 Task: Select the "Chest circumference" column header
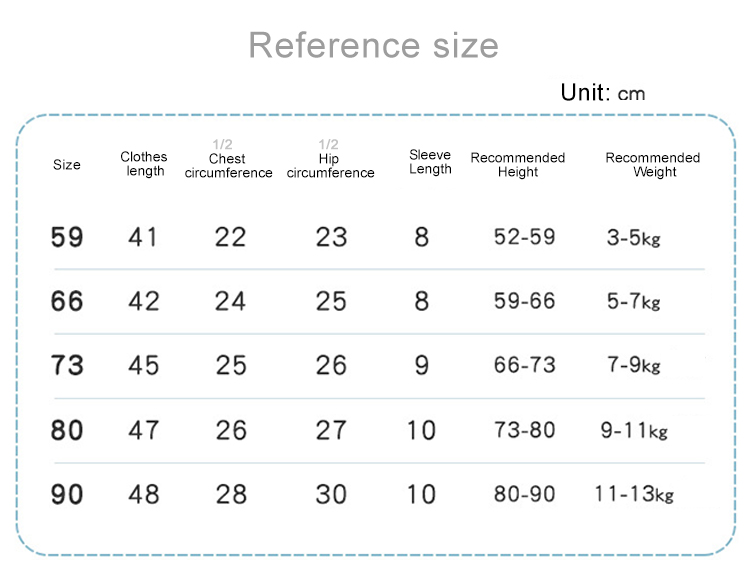228,166
